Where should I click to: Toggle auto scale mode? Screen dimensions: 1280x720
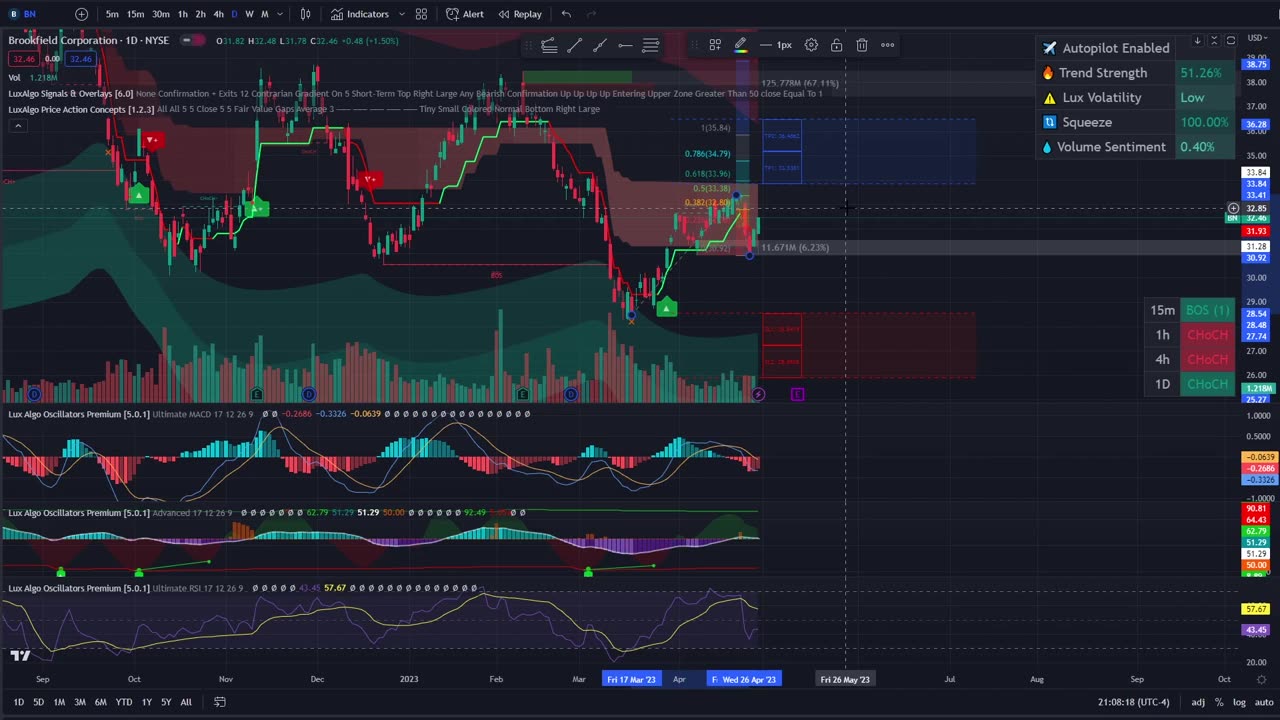click(1264, 702)
